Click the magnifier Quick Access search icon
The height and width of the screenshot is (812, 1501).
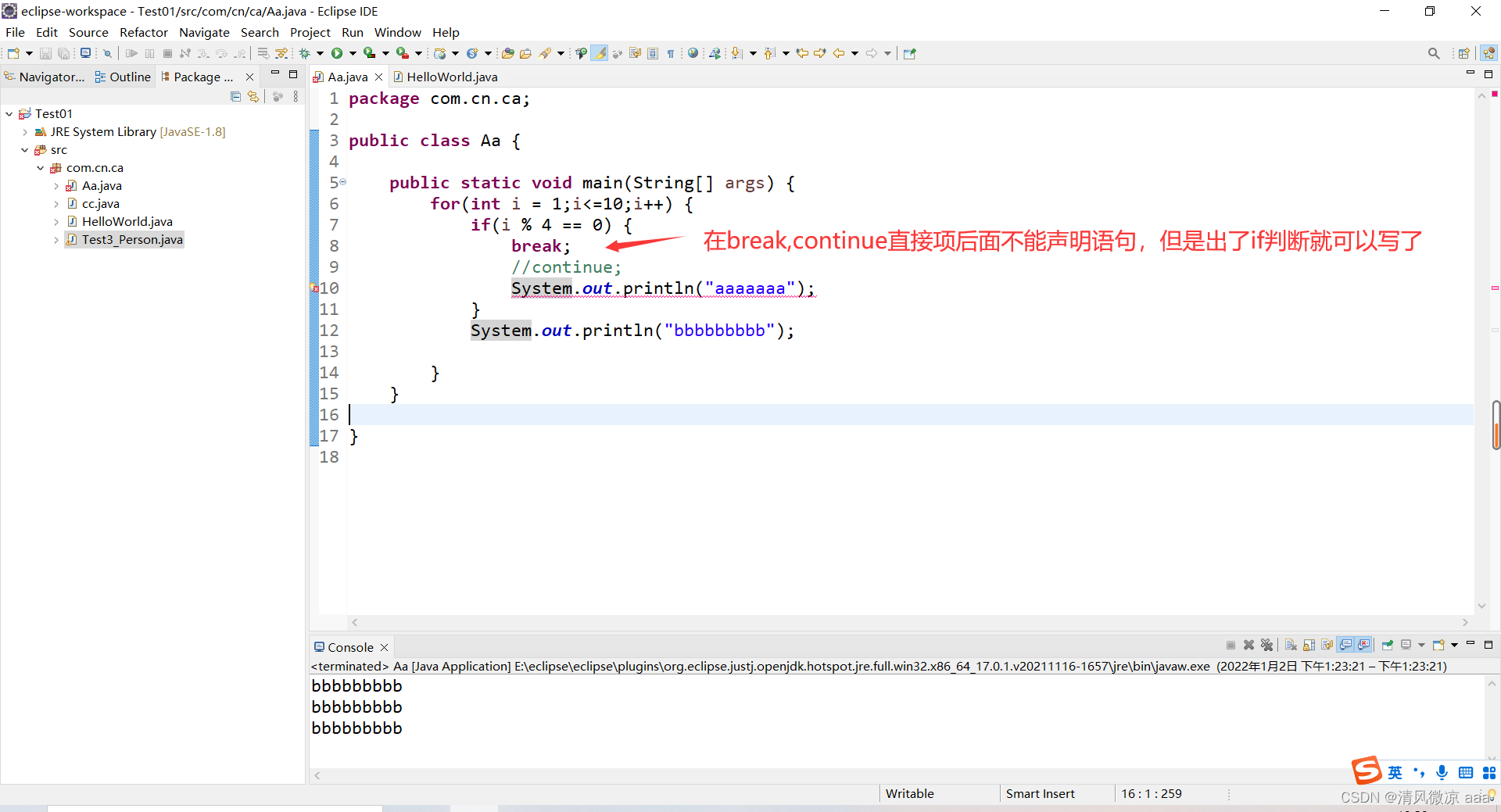coord(1434,53)
